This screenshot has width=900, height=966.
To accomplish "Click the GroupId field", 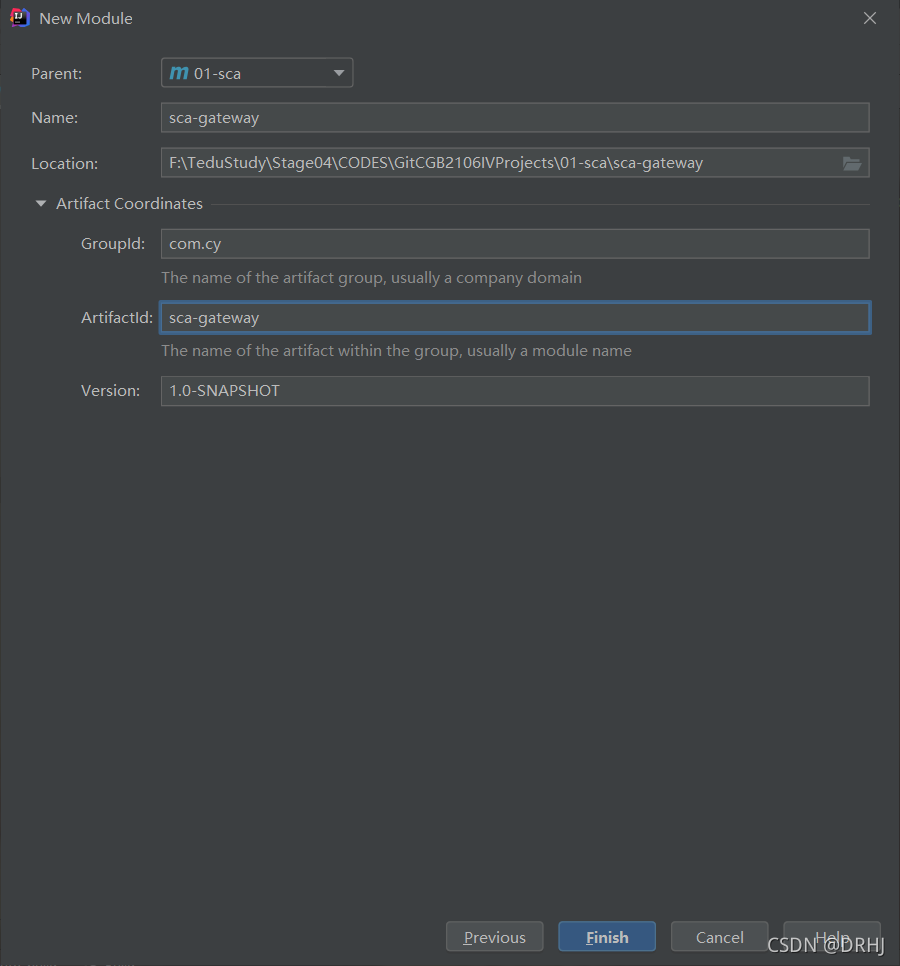I will coord(515,244).
